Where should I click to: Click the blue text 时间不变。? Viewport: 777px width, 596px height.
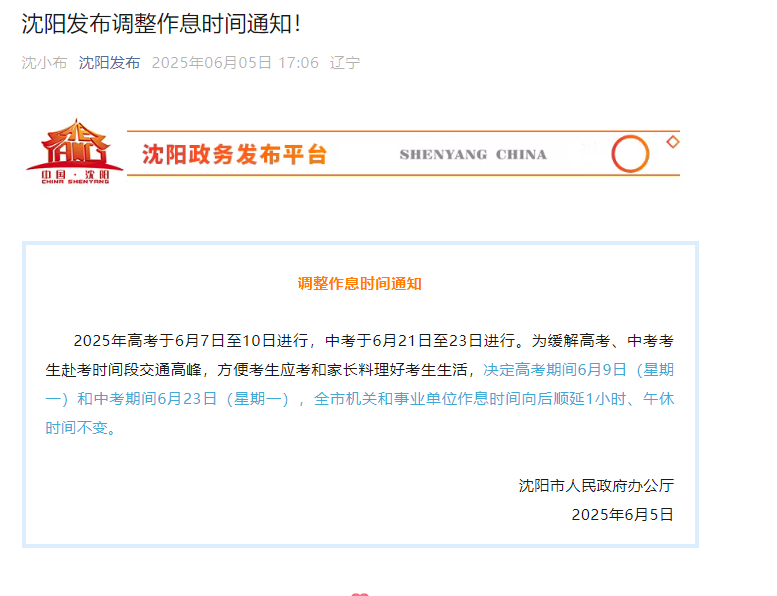click(81, 428)
